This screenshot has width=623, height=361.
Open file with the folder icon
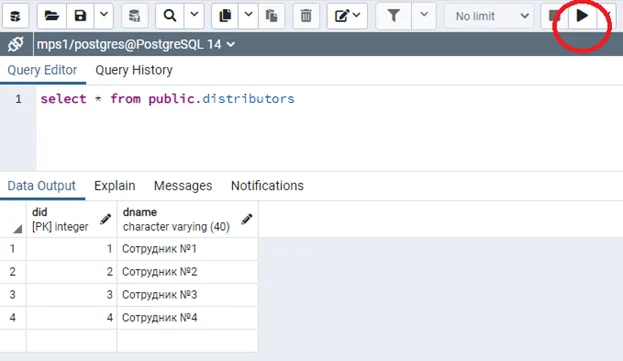[52, 16]
